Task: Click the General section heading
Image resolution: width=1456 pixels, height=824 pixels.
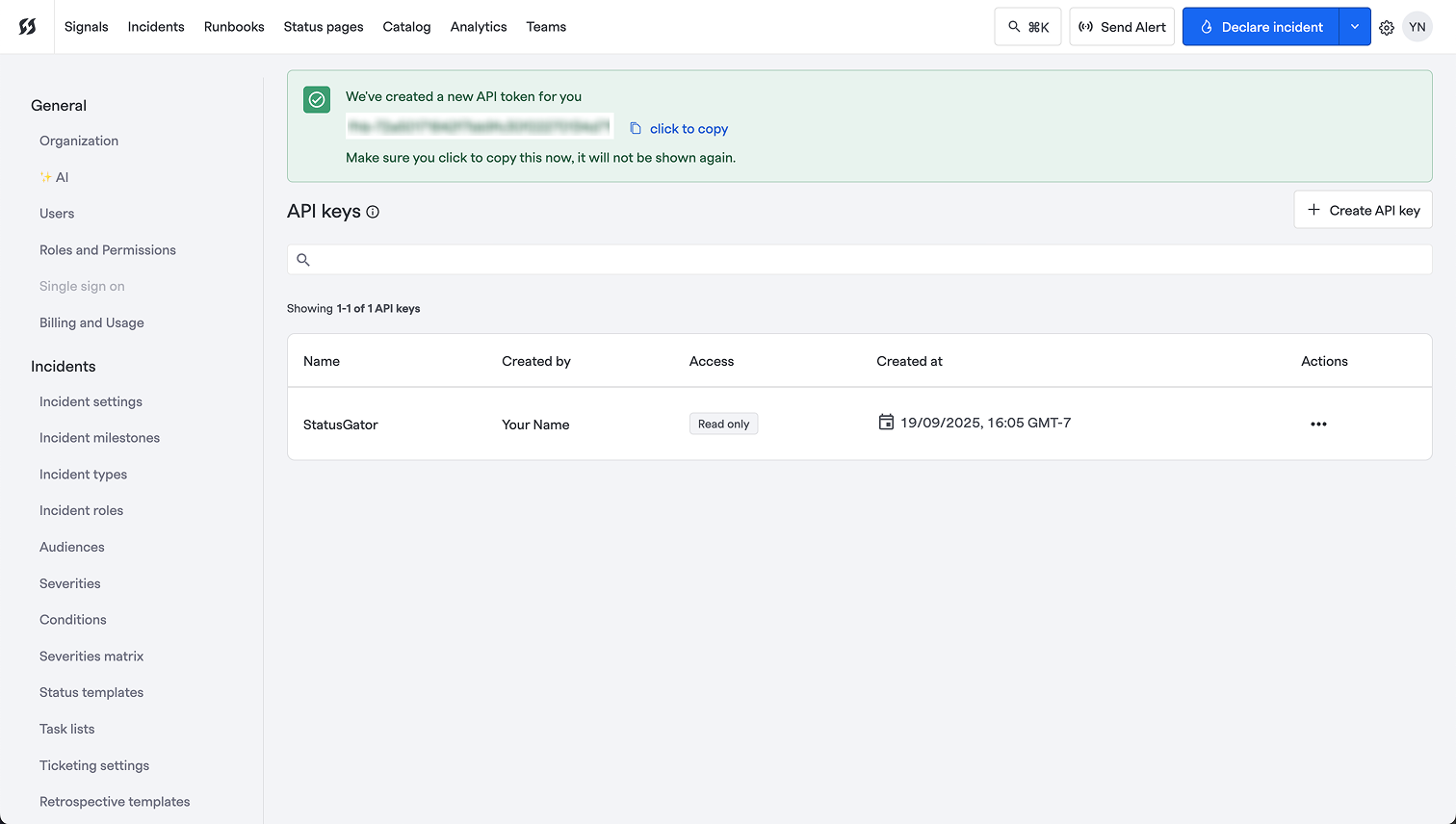Action: pos(59,106)
